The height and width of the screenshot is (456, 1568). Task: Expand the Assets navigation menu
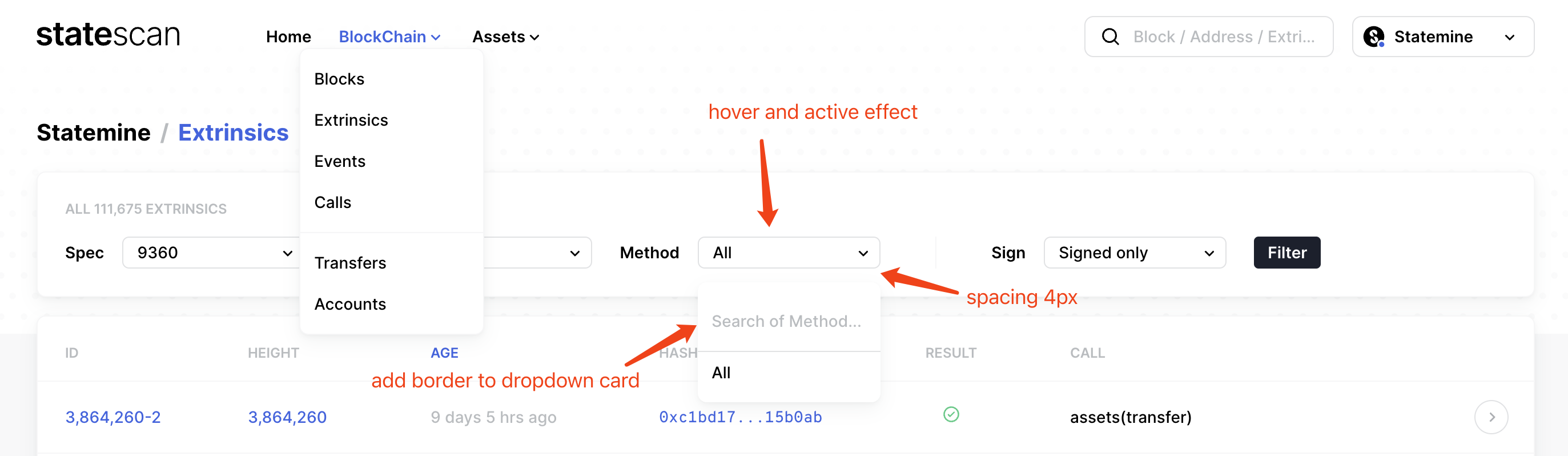pos(505,37)
